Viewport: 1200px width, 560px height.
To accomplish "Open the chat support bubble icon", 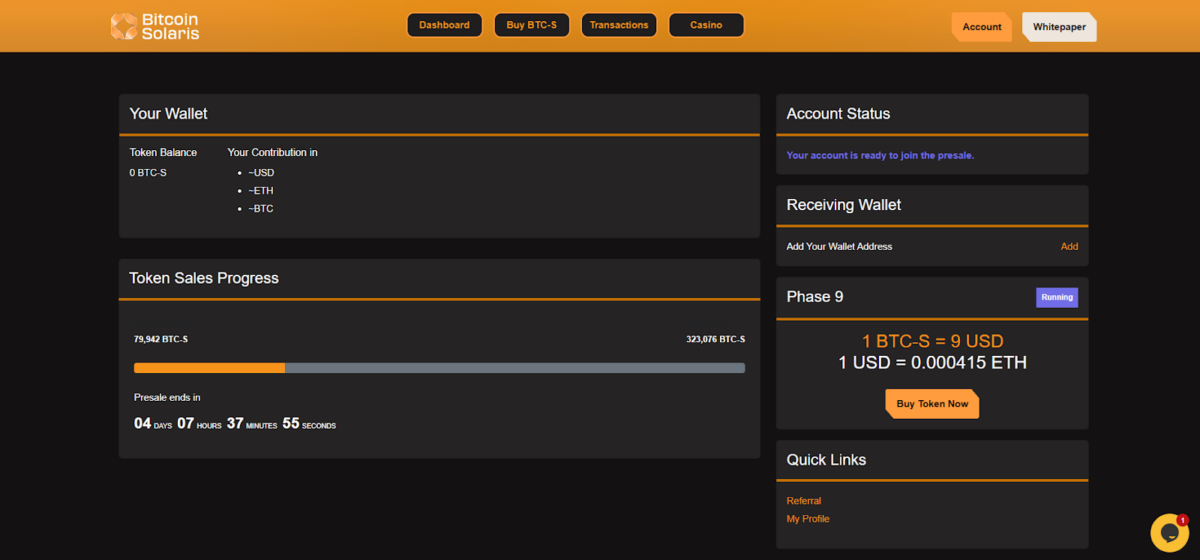I will coord(1168,532).
